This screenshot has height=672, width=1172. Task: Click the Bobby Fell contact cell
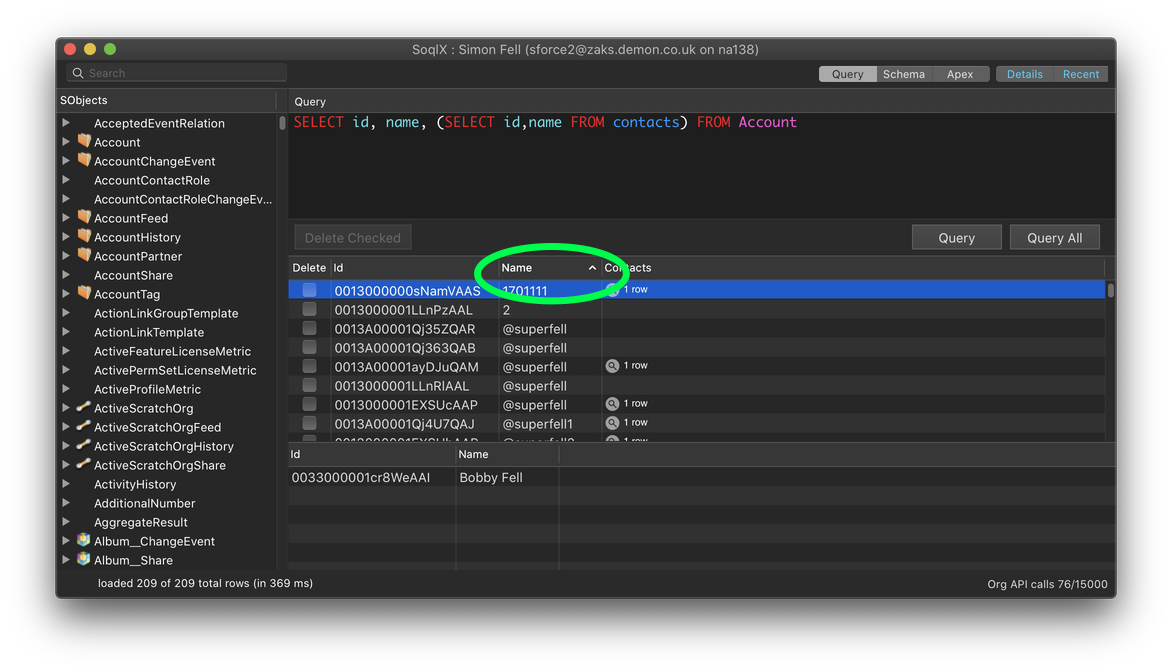[507, 477]
